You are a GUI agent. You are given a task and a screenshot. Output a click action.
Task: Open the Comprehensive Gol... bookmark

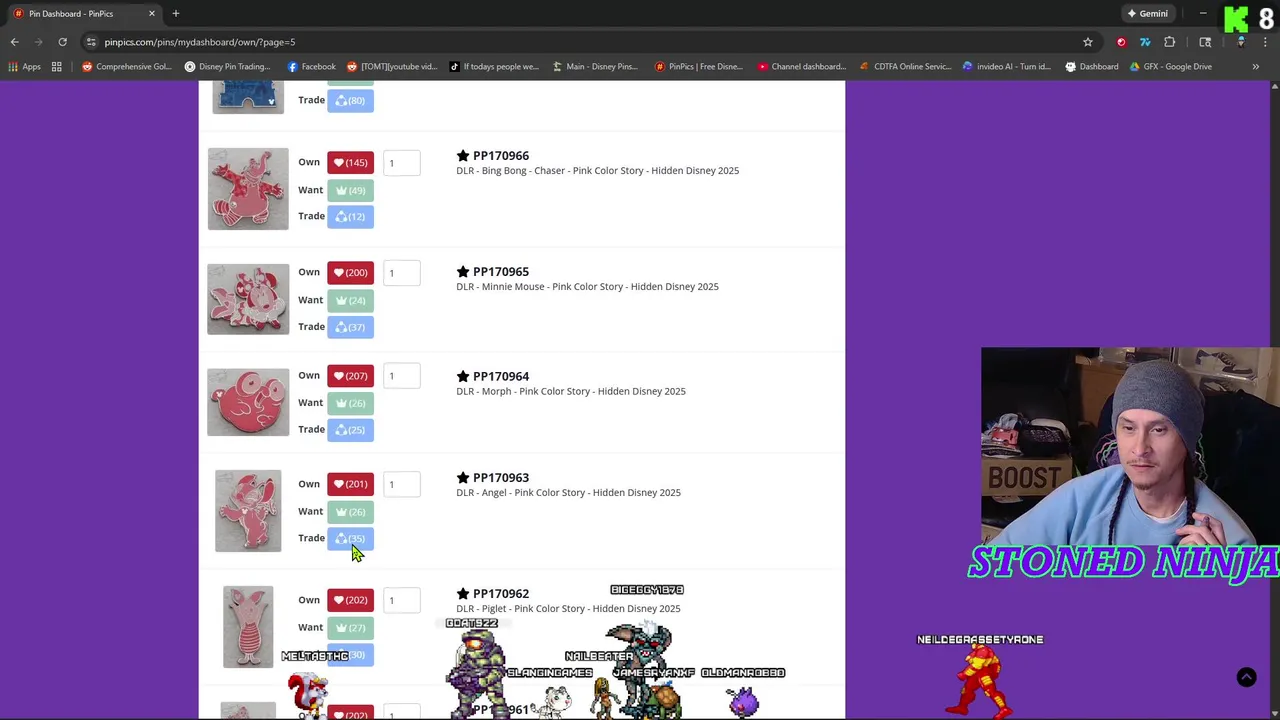[126, 67]
